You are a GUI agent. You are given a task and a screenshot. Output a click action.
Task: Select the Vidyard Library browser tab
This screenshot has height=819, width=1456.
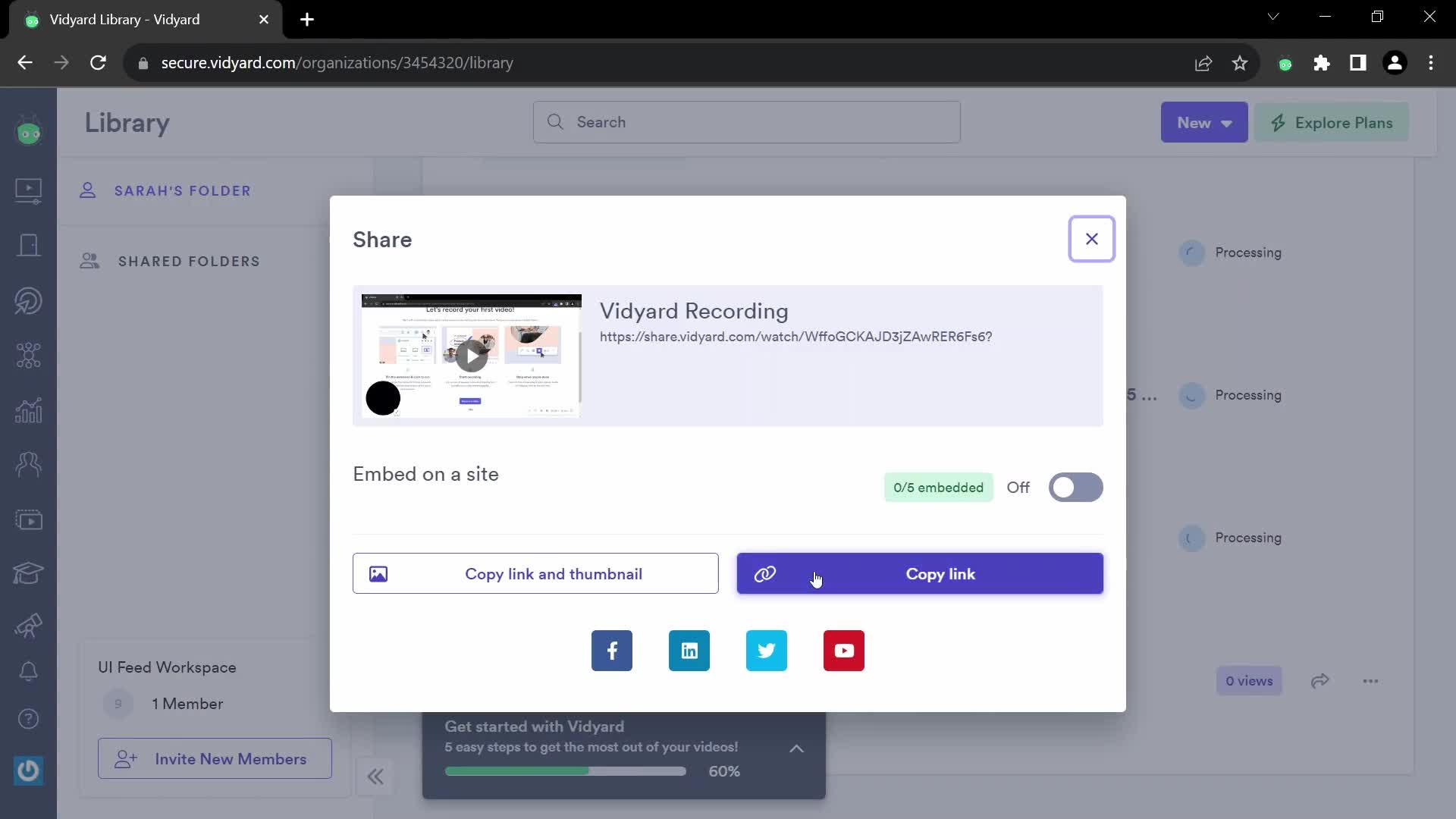point(146,20)
